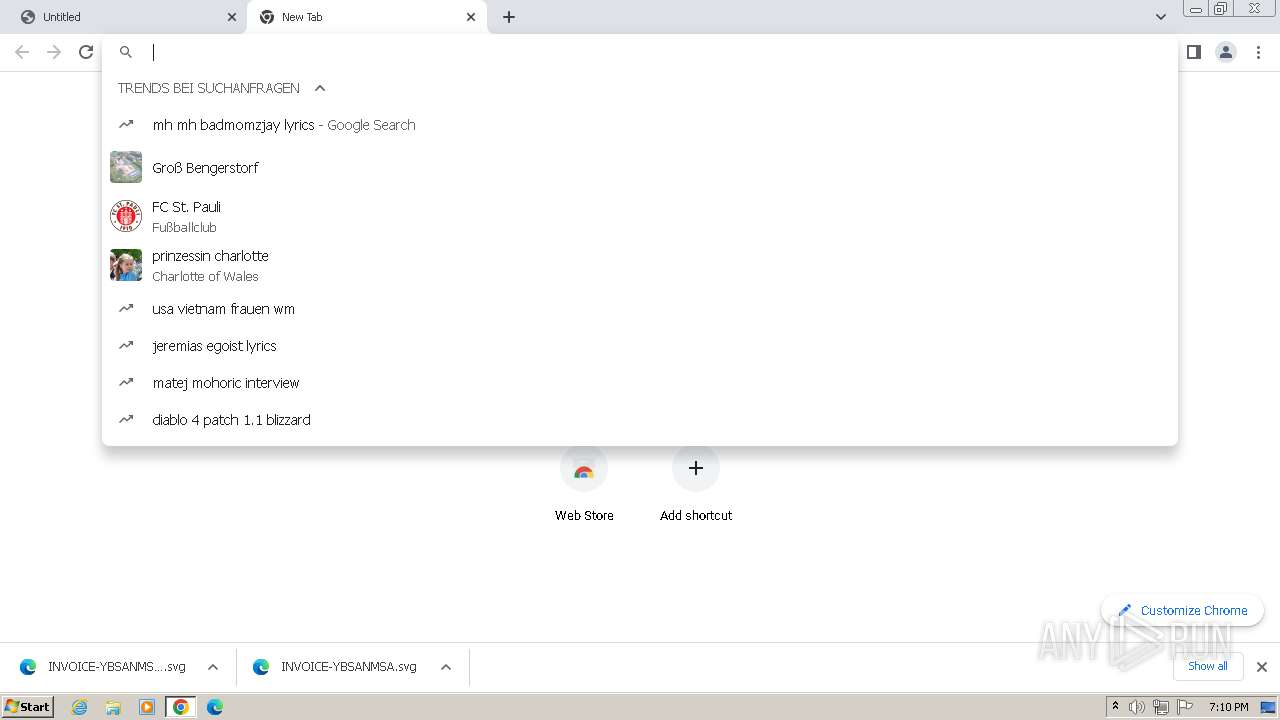1280x720 pixels.
Task: Open the media player taskbar icon
Action: point(147,707)
